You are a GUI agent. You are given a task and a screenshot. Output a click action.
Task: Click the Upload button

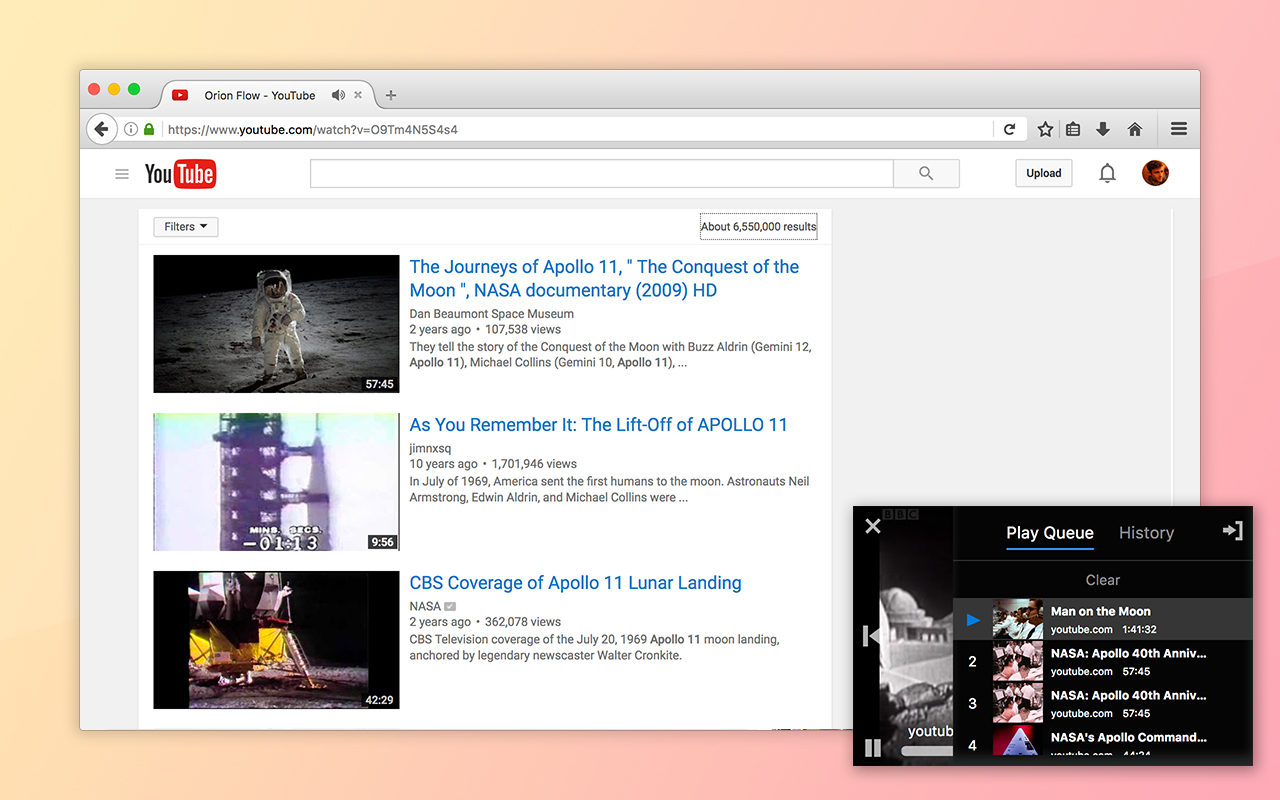(1043, 173)
